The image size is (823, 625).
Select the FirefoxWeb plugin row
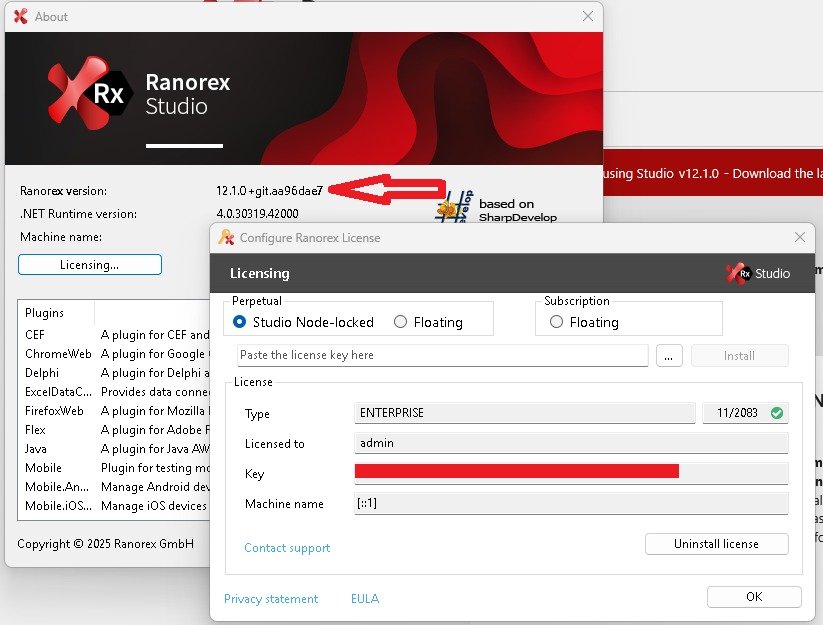(114, 411)
